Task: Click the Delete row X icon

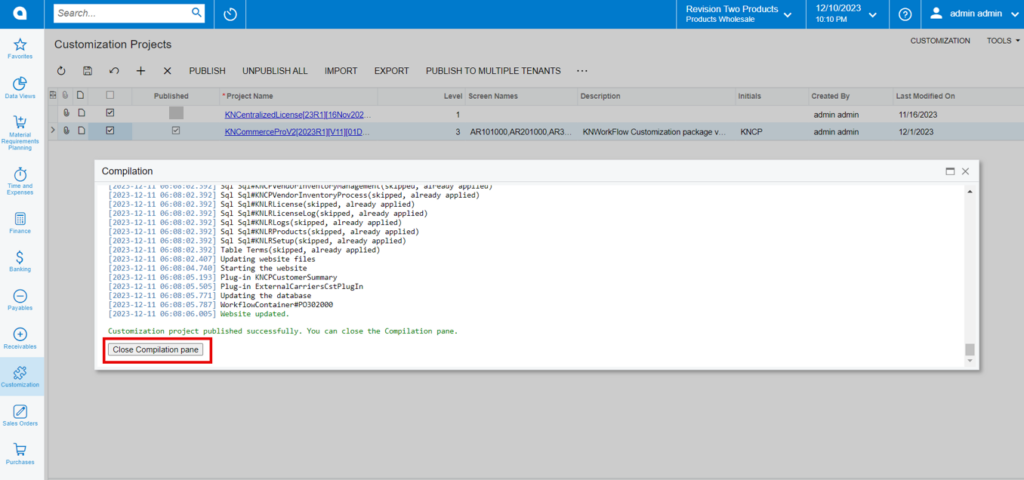Action: pyautogui.click(x=167, y=71)
